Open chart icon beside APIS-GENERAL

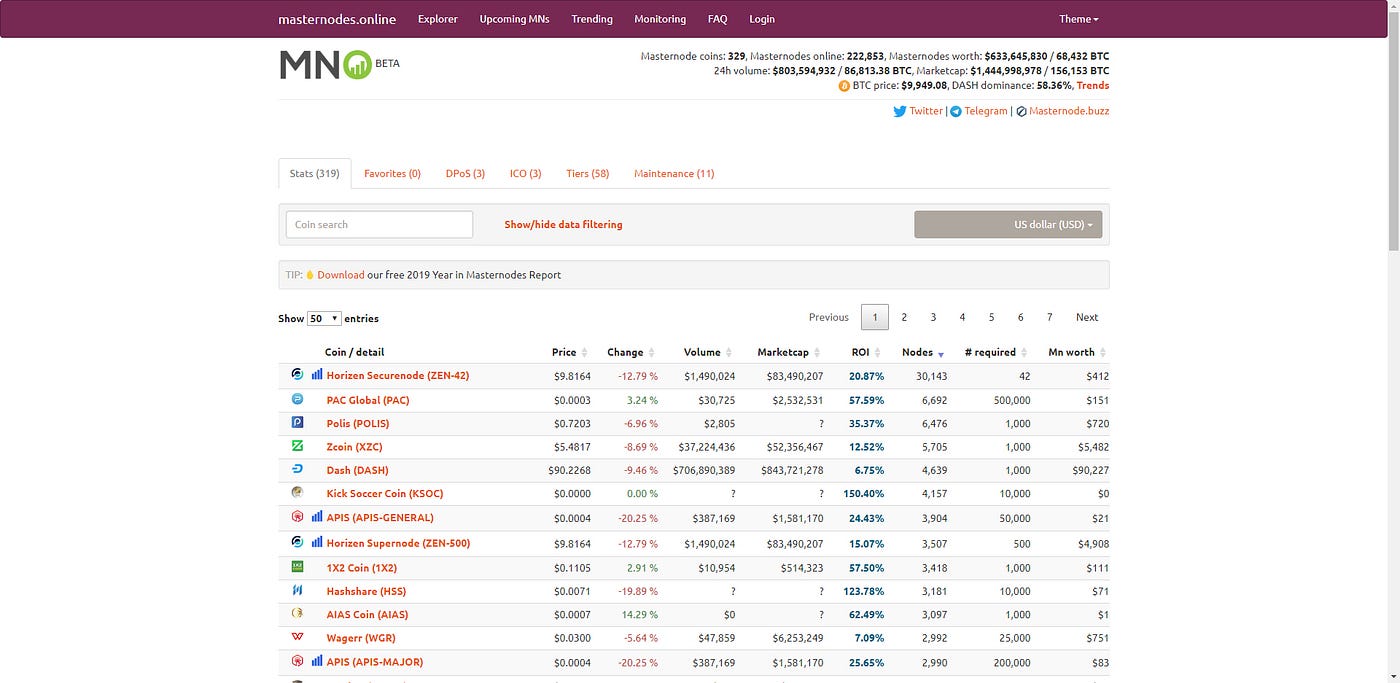317,517
